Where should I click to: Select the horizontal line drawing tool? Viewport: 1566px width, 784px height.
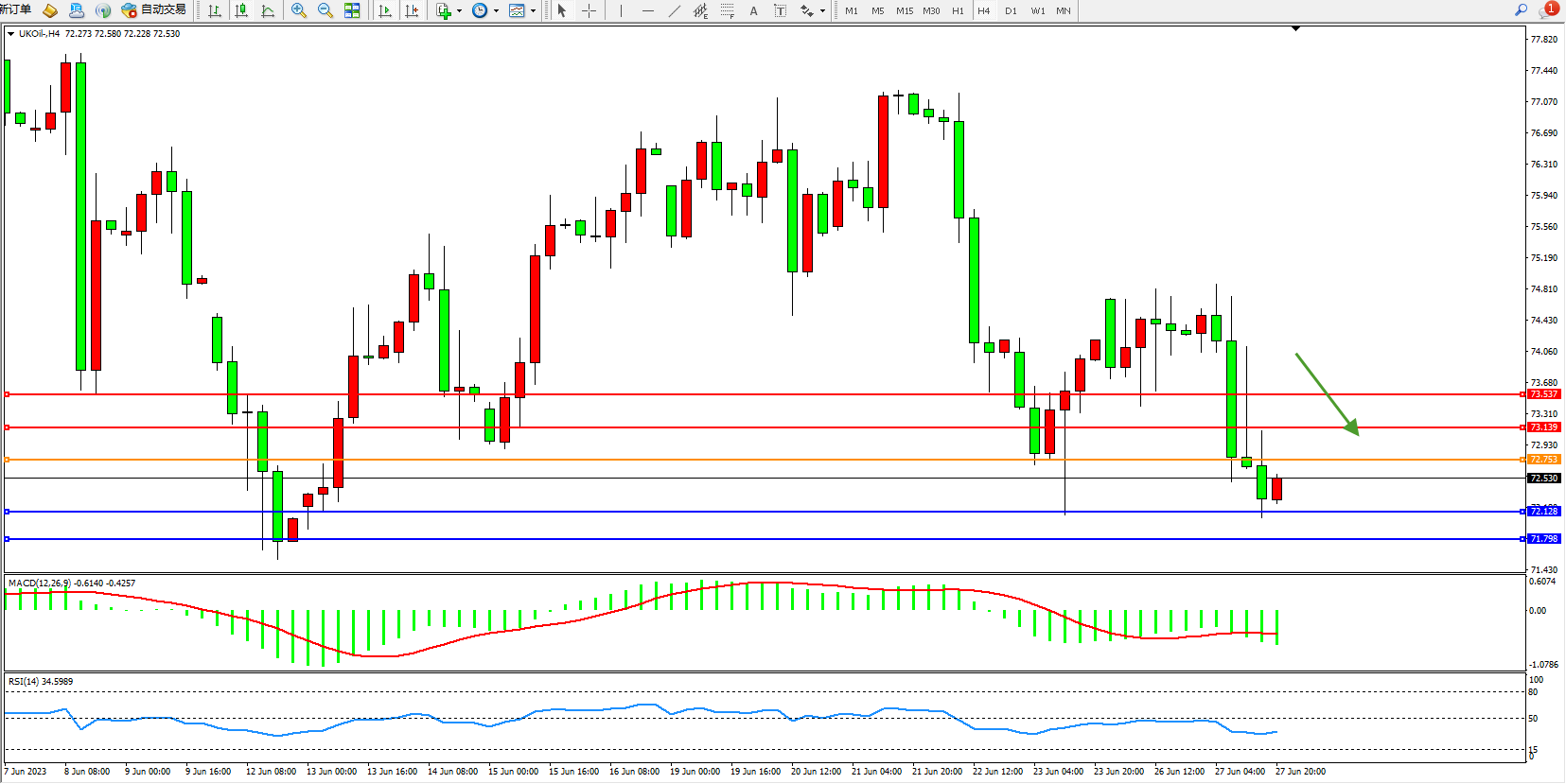click(x=647, y=10)
